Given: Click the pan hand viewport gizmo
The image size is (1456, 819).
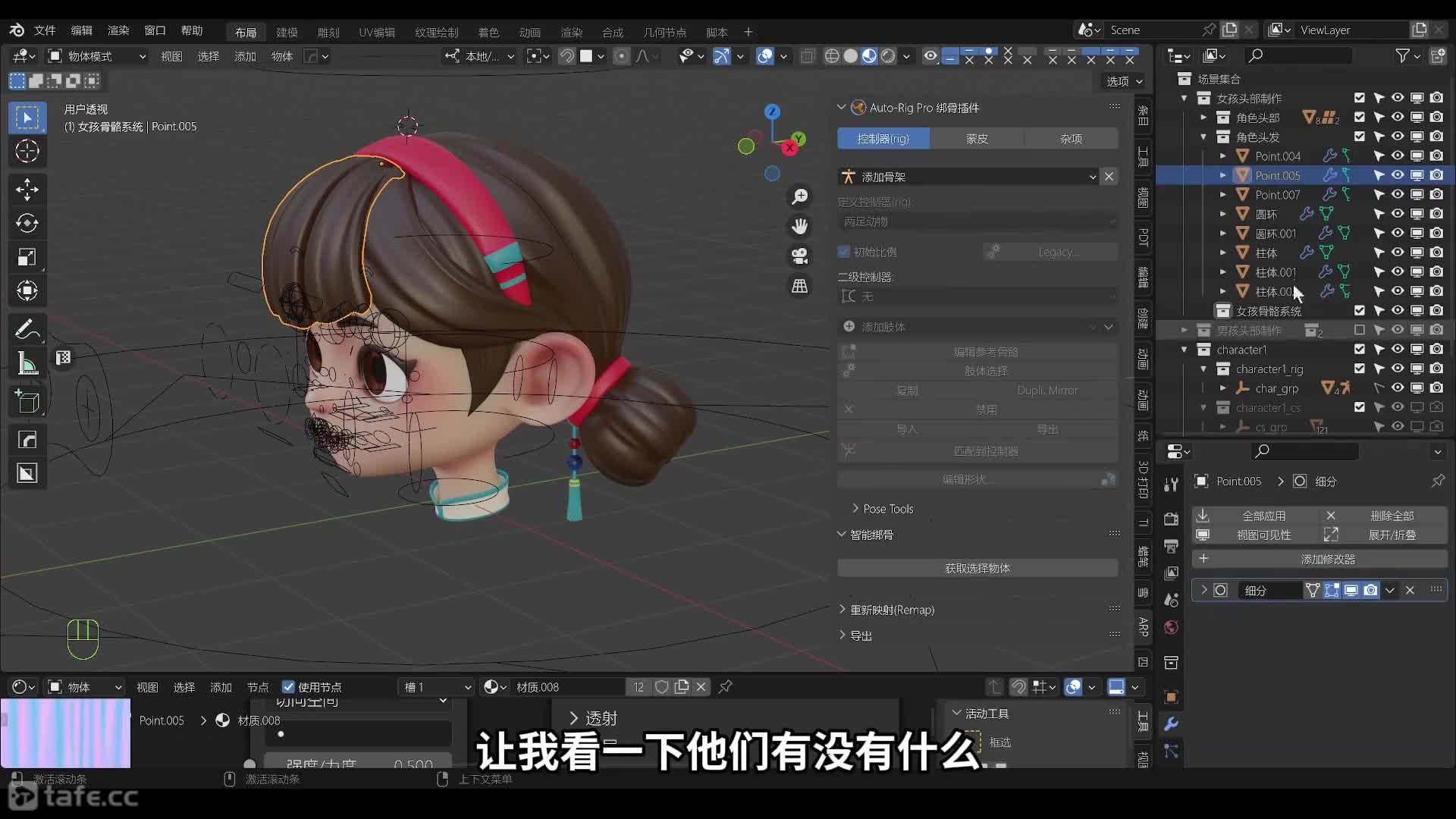Looking at the screenshot, I should click(799, 226).
